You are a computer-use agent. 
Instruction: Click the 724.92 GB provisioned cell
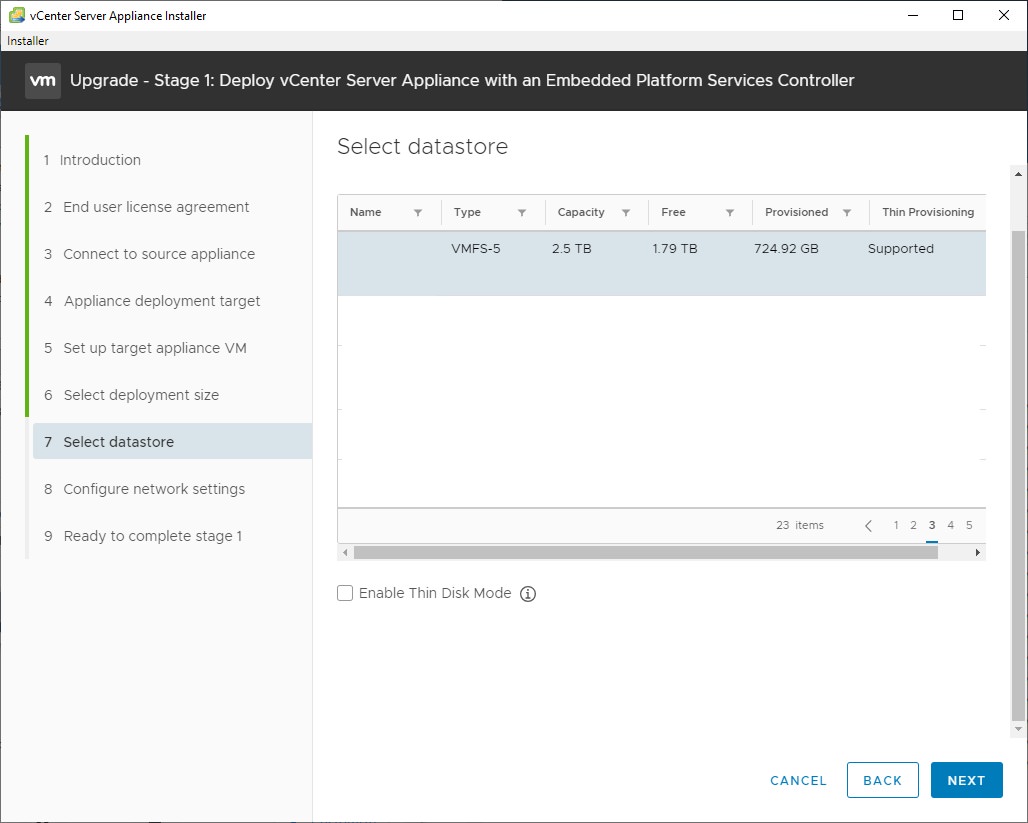coord(786,249)
